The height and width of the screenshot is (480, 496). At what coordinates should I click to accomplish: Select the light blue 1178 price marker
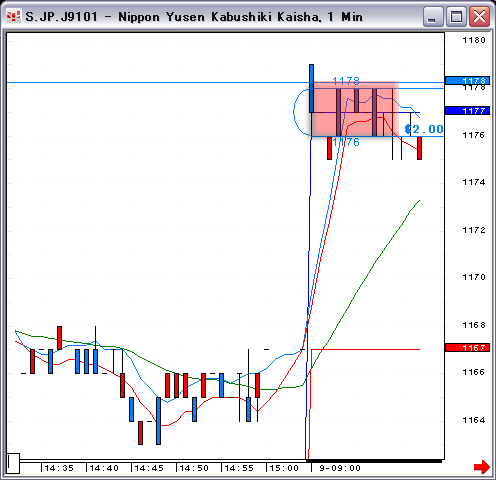[x=467, y=81]
